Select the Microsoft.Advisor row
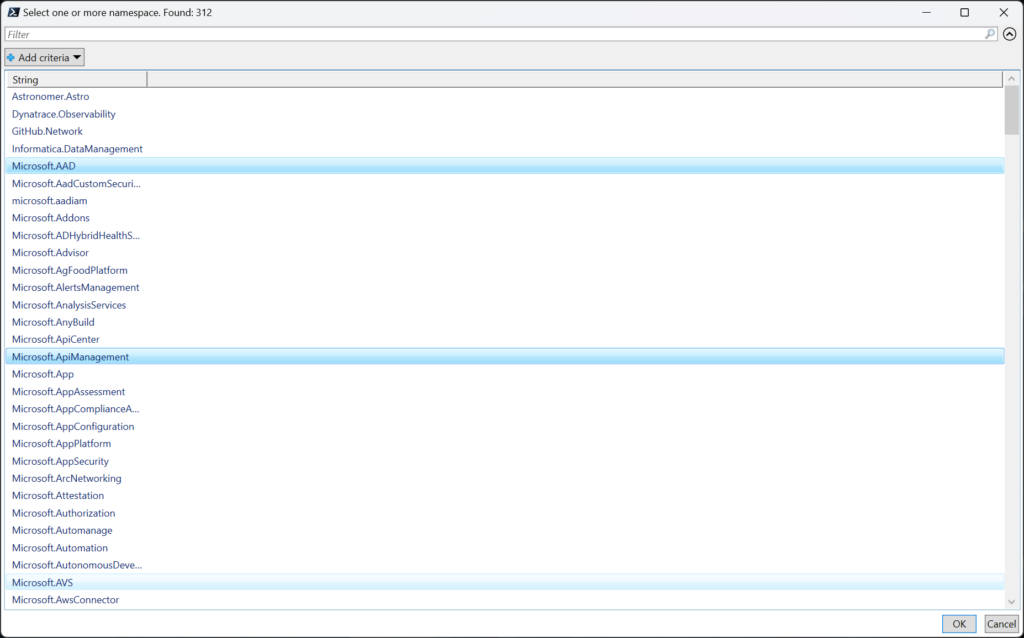The width and height of the screenshot is (1024, 638). [x=505, y=253]
